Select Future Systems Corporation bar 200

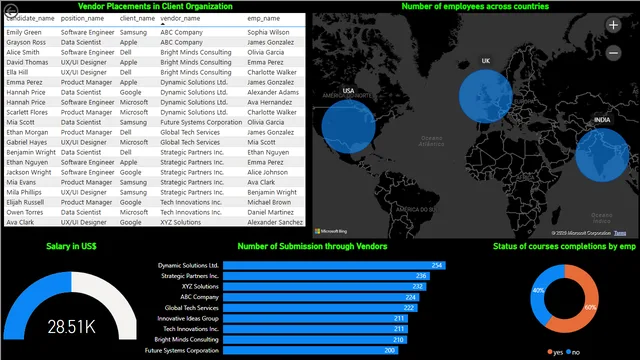point(311,350)
